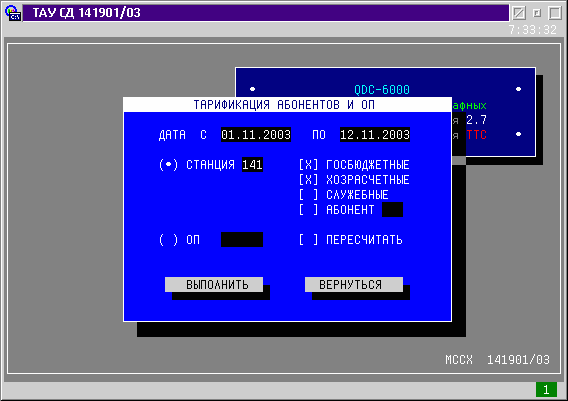Click the green indicator labeled 1
Image resolution: width=568 pixels, height=401 pixels.
coord(546,390)
